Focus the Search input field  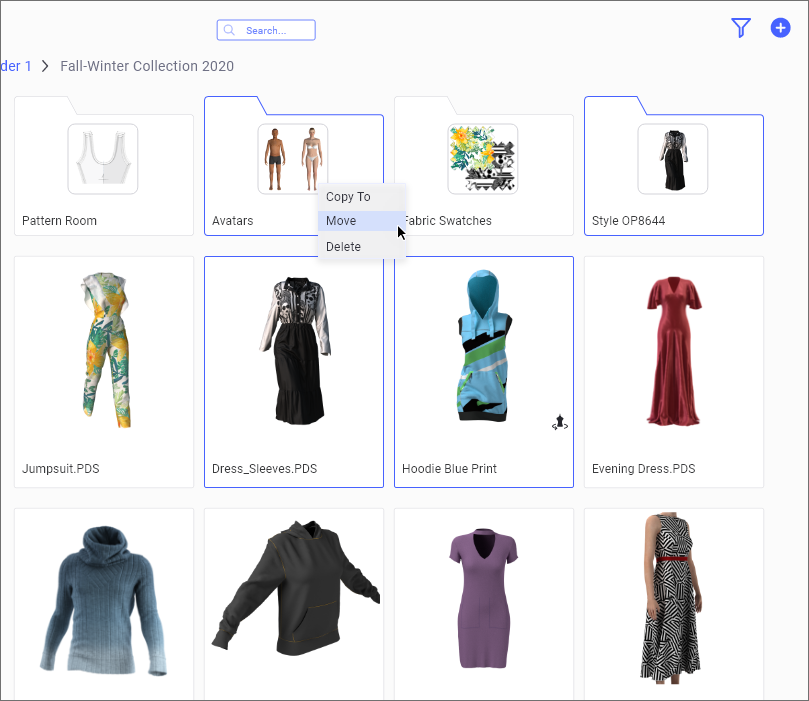[266, 30]
